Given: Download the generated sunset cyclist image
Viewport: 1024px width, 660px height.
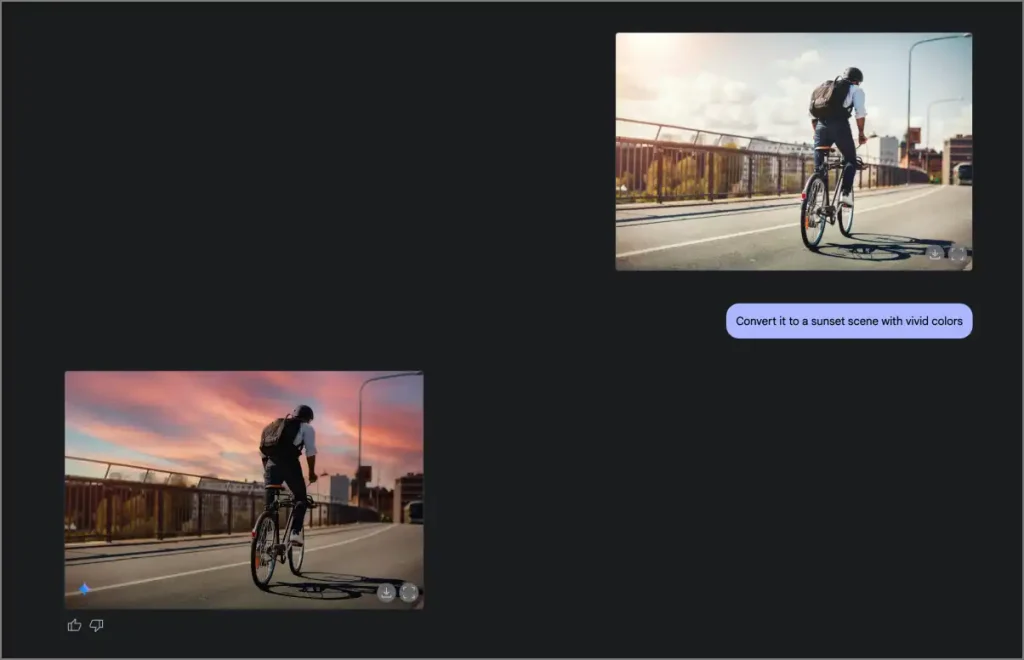Looking at the screenshot, I should (x=386, y=592).
